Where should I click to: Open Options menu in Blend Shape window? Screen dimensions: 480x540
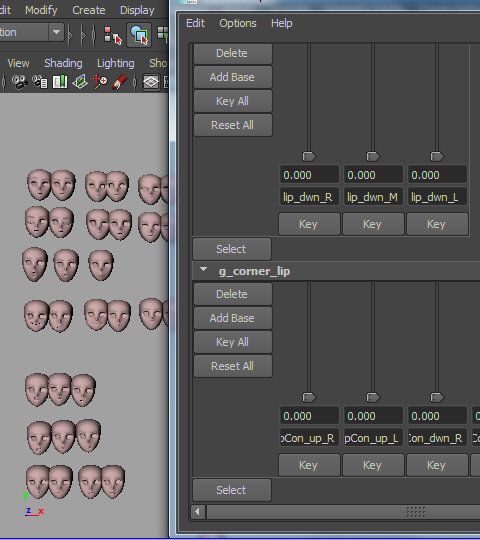click(x=238, y=23)
